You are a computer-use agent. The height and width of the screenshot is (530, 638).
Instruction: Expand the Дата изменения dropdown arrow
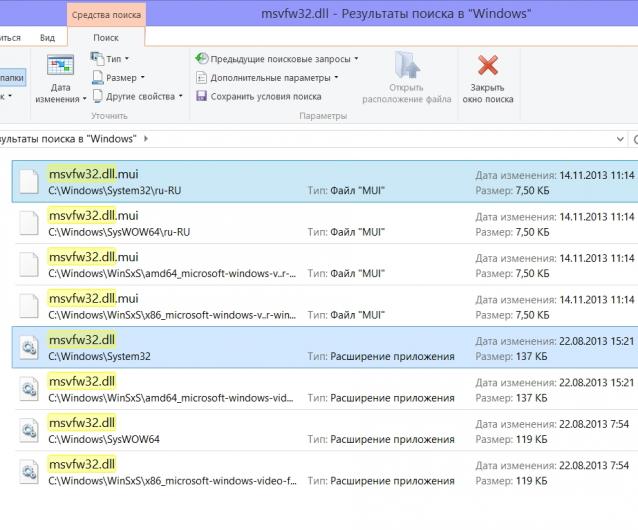coord(85,99)
